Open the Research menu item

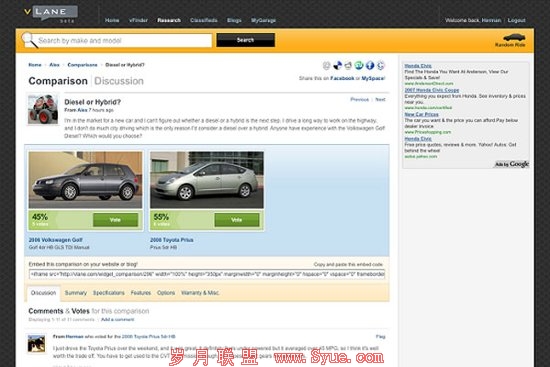point(169,20)
